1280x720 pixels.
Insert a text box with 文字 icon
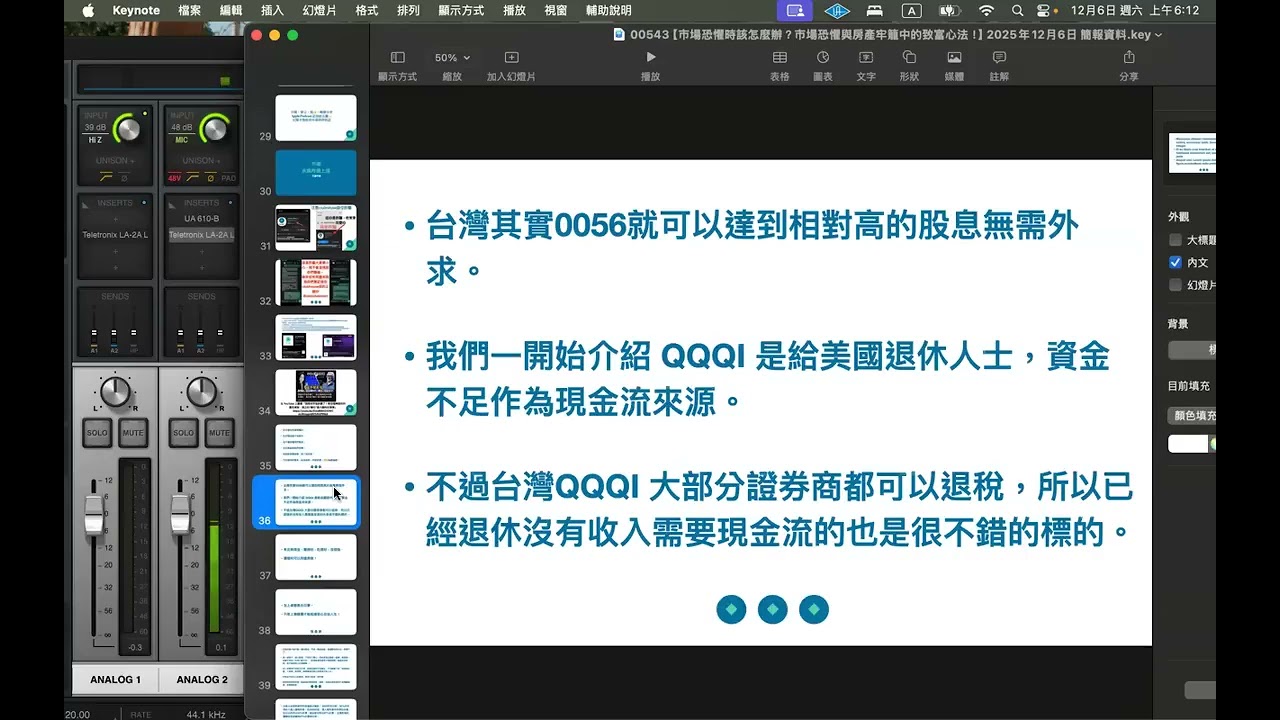click(866, 58)
